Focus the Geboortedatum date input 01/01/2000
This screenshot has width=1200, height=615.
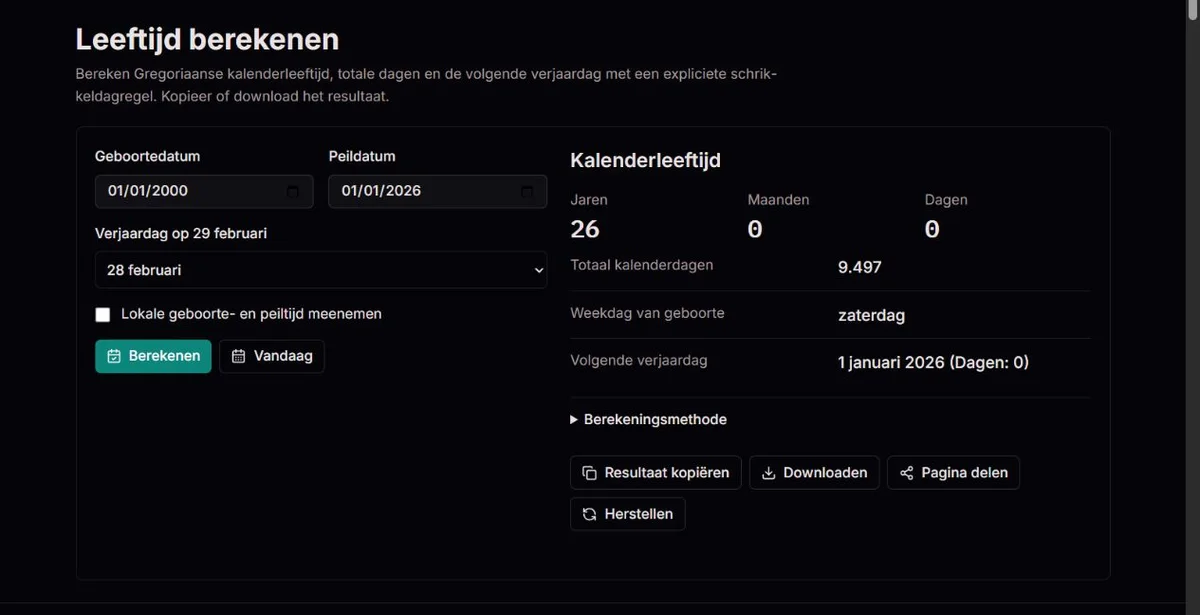tap(204, 191)
